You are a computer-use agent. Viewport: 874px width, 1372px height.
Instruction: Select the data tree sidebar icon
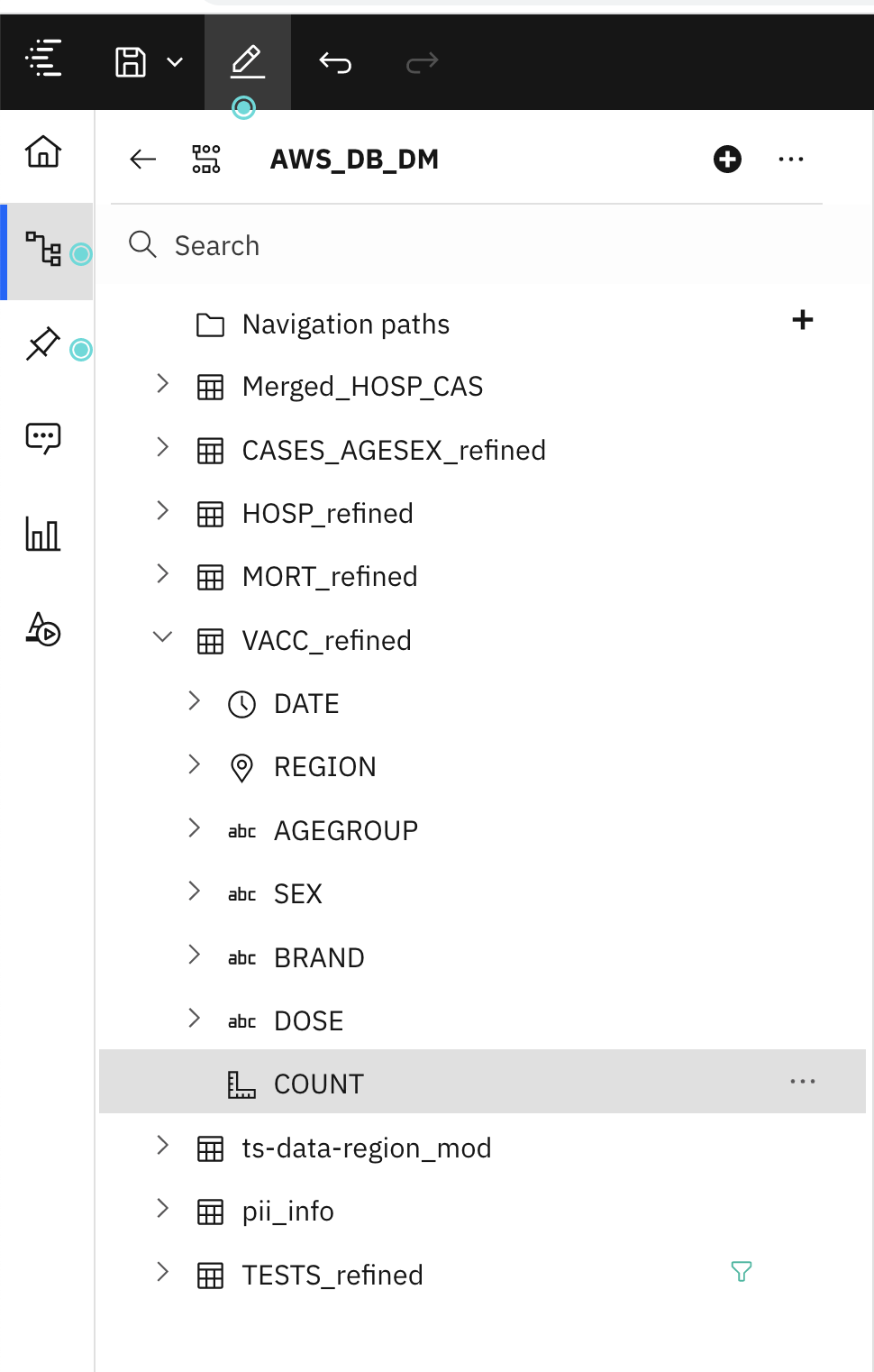pyautogui.click(x=43, y=249)
